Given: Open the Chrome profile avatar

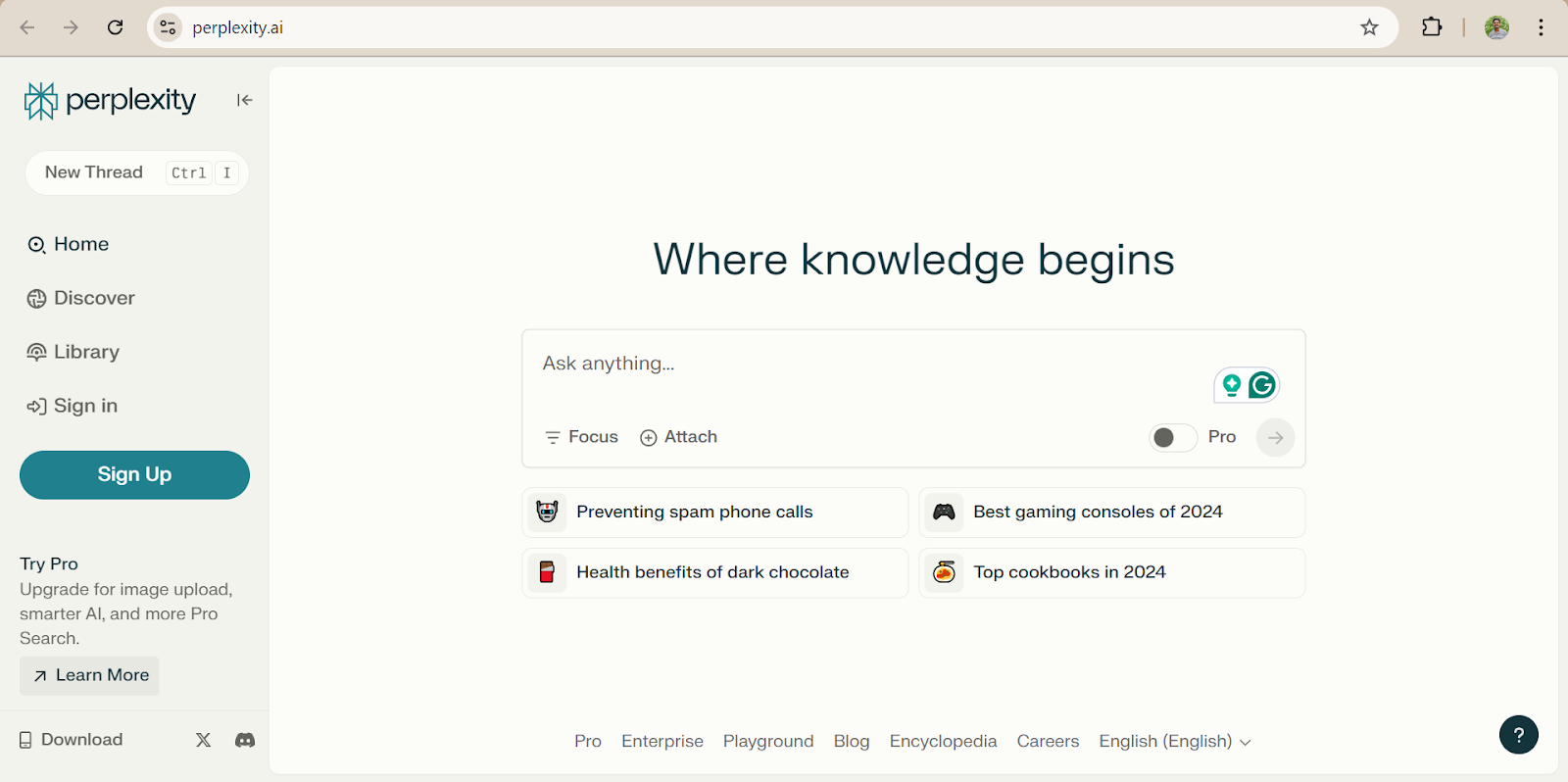Looking at the screenshot, I should click(x=1496, y=27).
